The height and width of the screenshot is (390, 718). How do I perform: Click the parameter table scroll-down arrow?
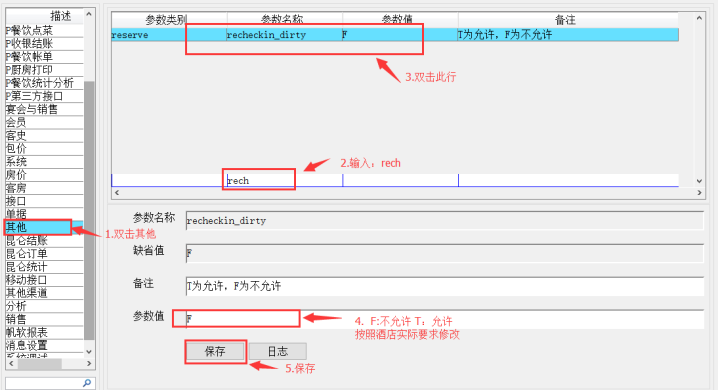699,181
